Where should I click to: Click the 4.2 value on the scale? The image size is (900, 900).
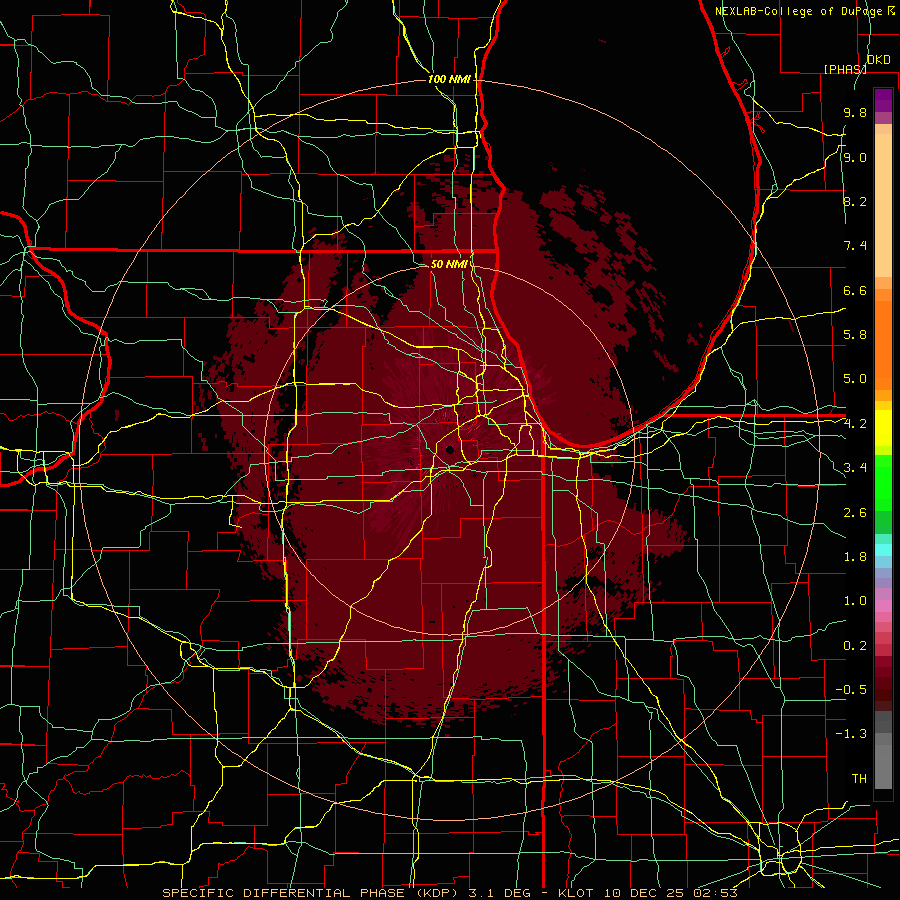point(855,424)
